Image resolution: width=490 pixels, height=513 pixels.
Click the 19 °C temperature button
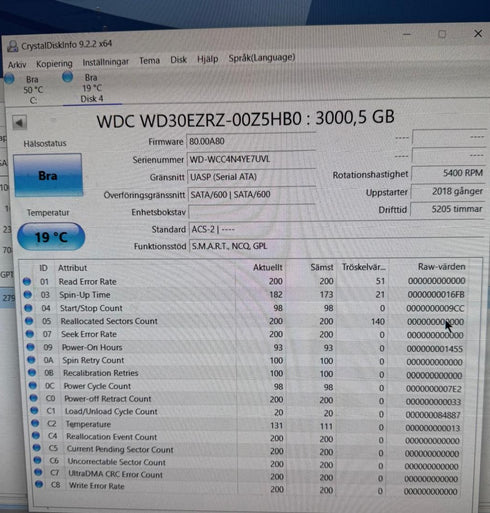(51, 237)
